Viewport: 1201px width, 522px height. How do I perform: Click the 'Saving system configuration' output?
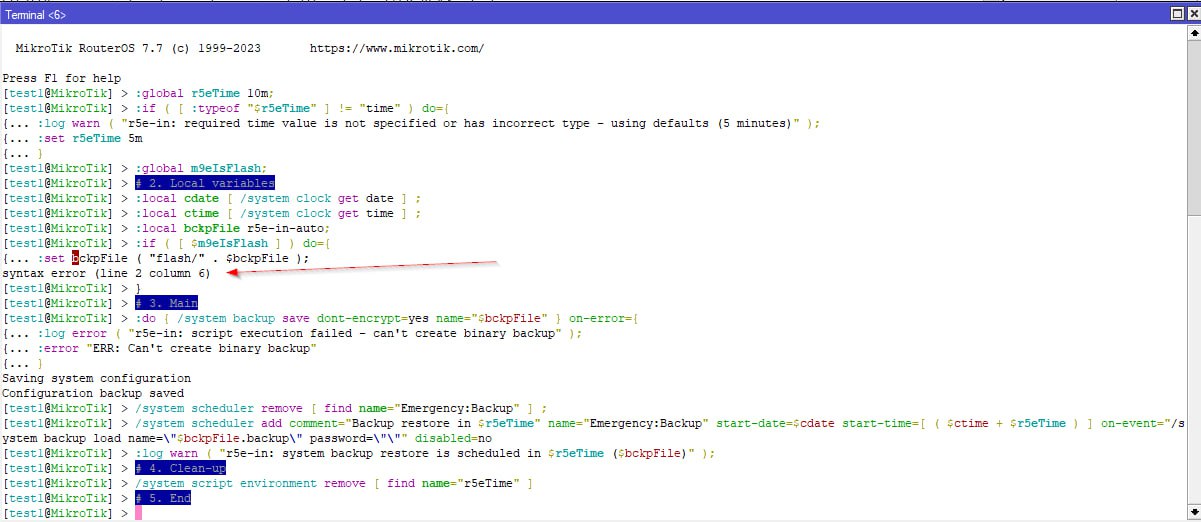[96, 378]
